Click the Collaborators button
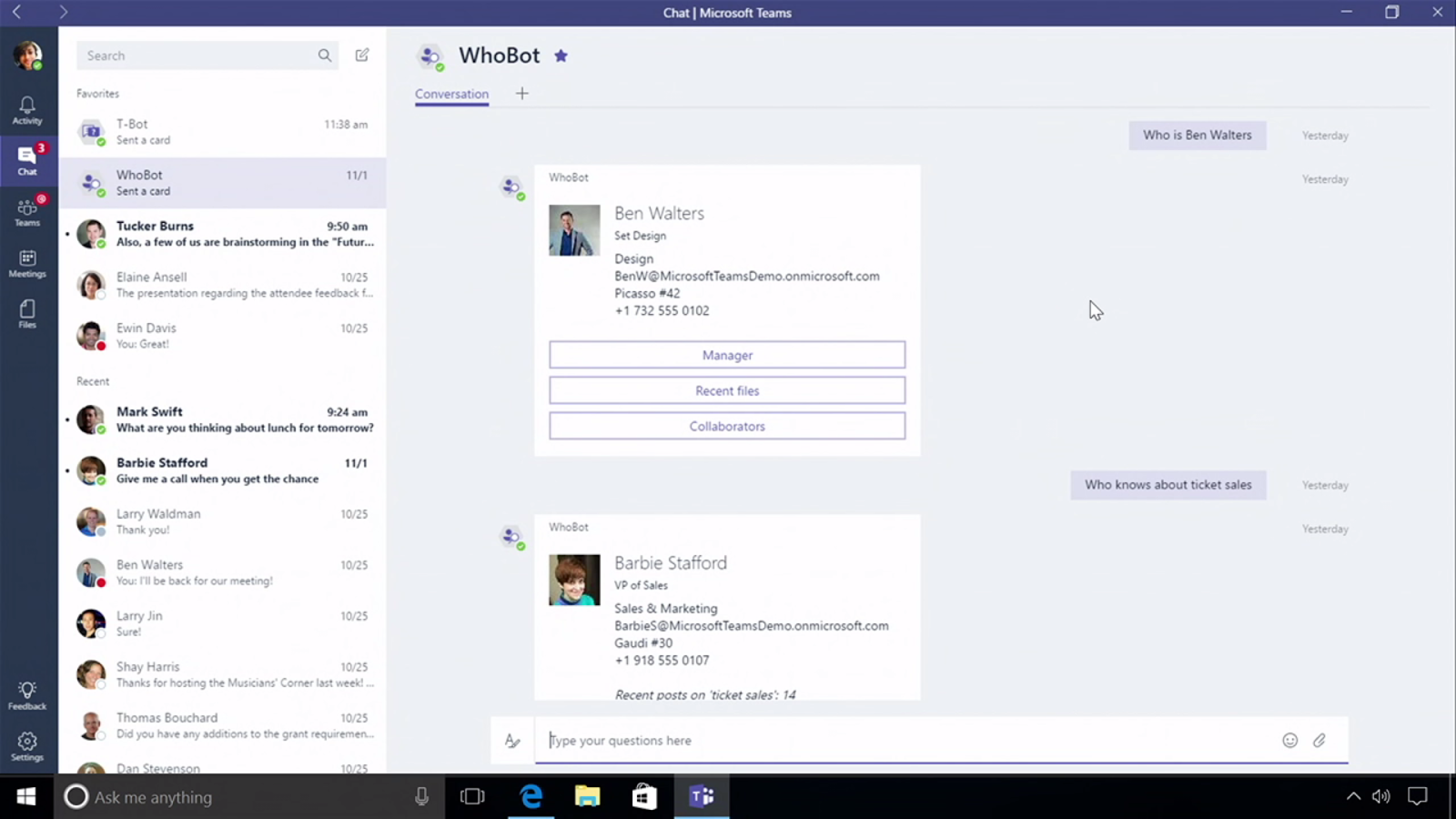Image resolution: width=1456 pixels, height=819 pixels. [x=727, y=426]
